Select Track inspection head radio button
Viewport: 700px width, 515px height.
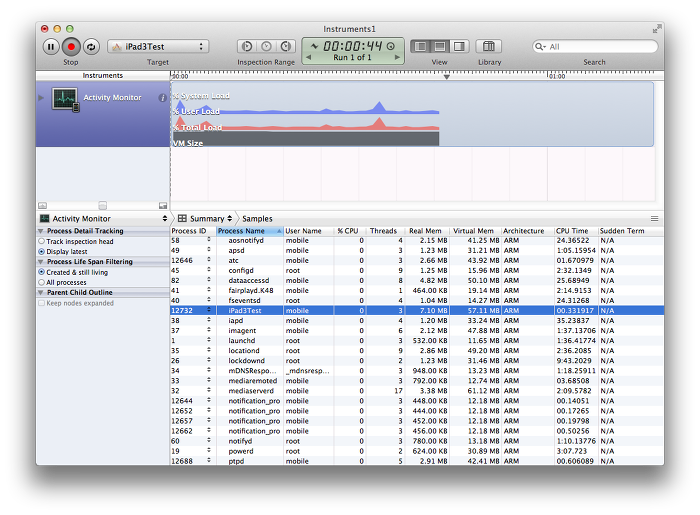coord(42,241)
